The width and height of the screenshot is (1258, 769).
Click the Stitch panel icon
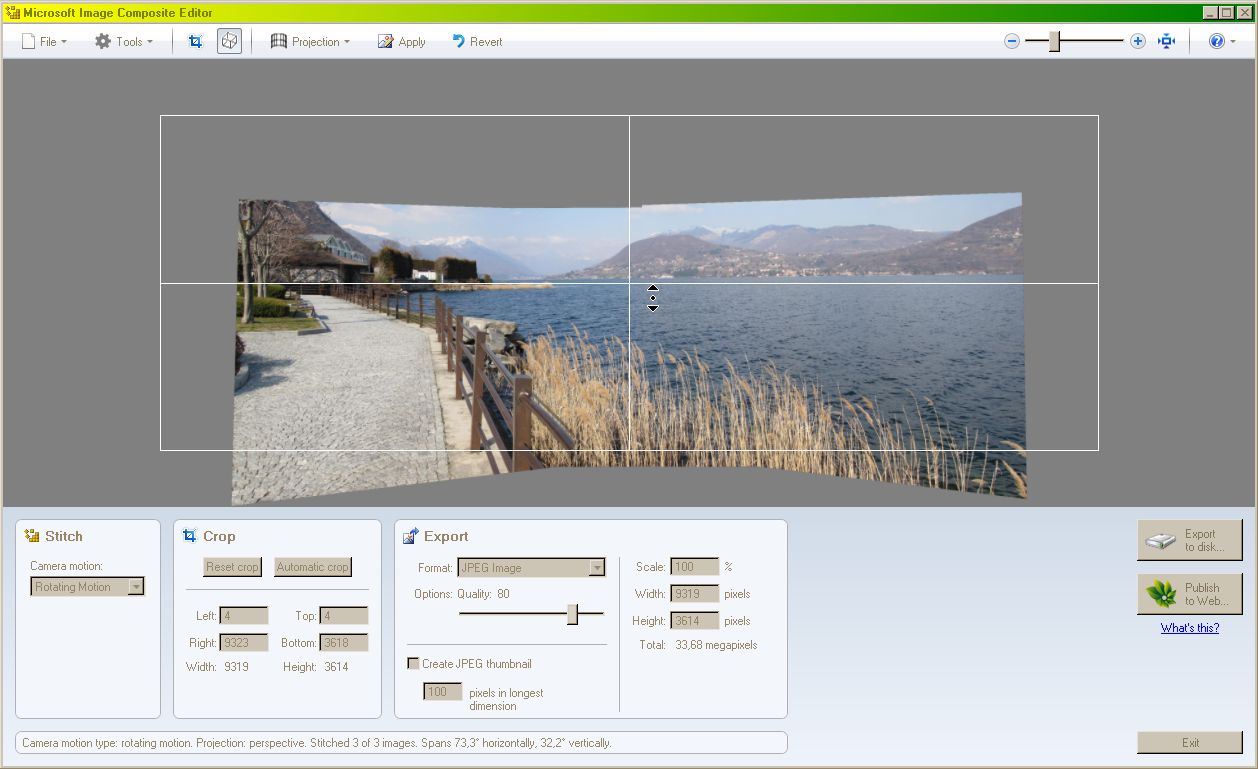click(32, 536)
